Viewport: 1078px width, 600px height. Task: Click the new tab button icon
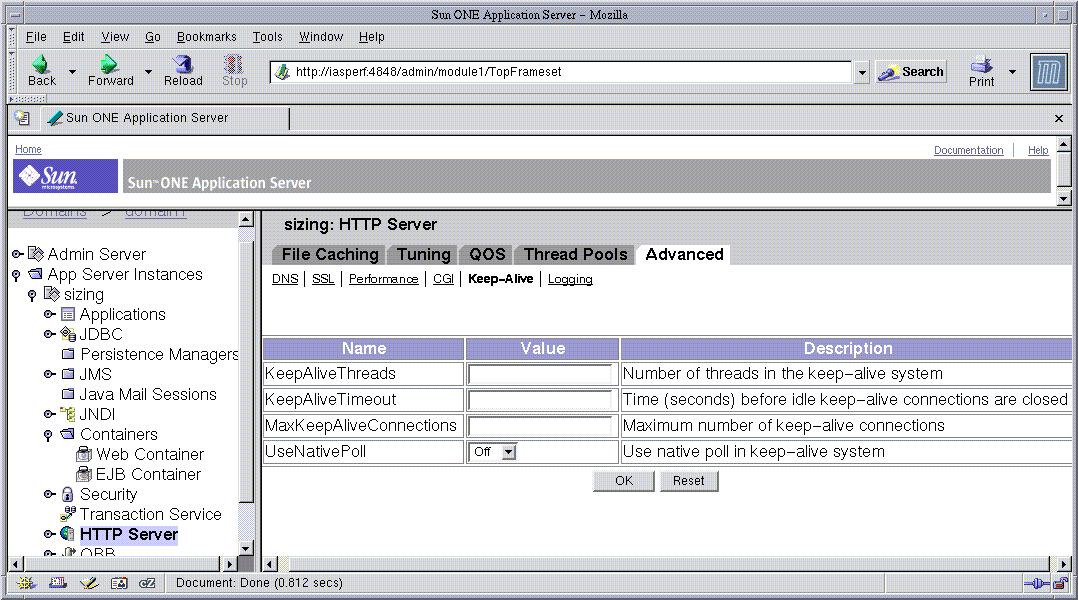22,118
